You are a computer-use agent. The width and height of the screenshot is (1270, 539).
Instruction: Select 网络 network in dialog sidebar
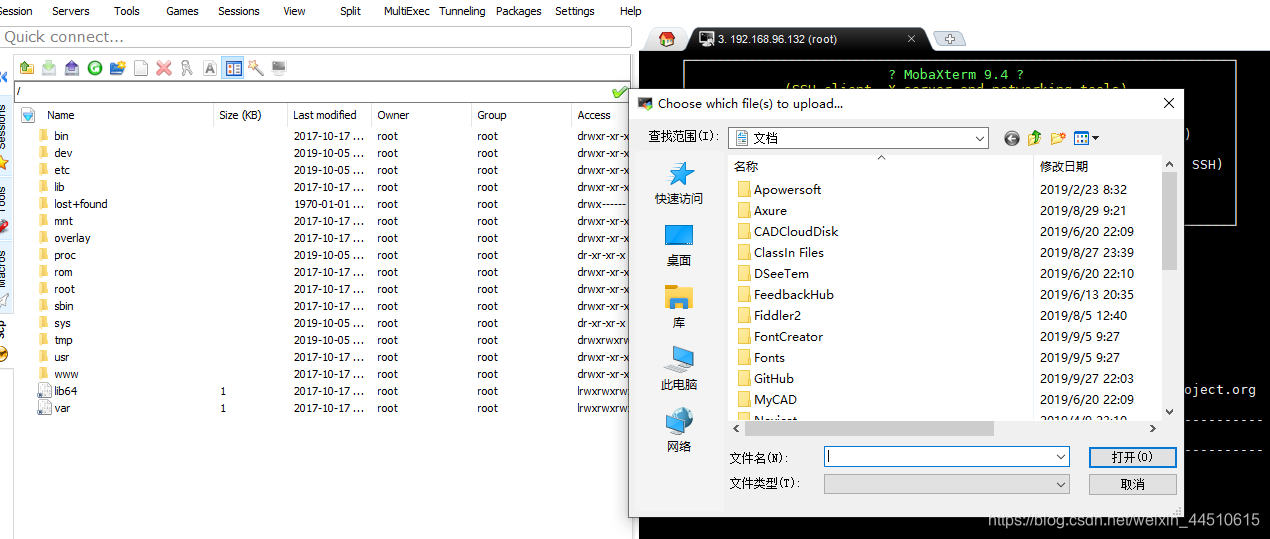coord(679,430)
